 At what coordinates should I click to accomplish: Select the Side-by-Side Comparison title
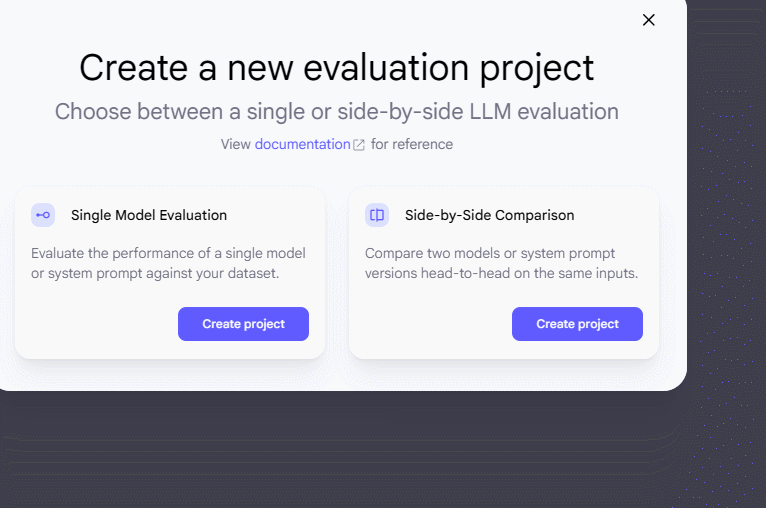click(489, 215)
